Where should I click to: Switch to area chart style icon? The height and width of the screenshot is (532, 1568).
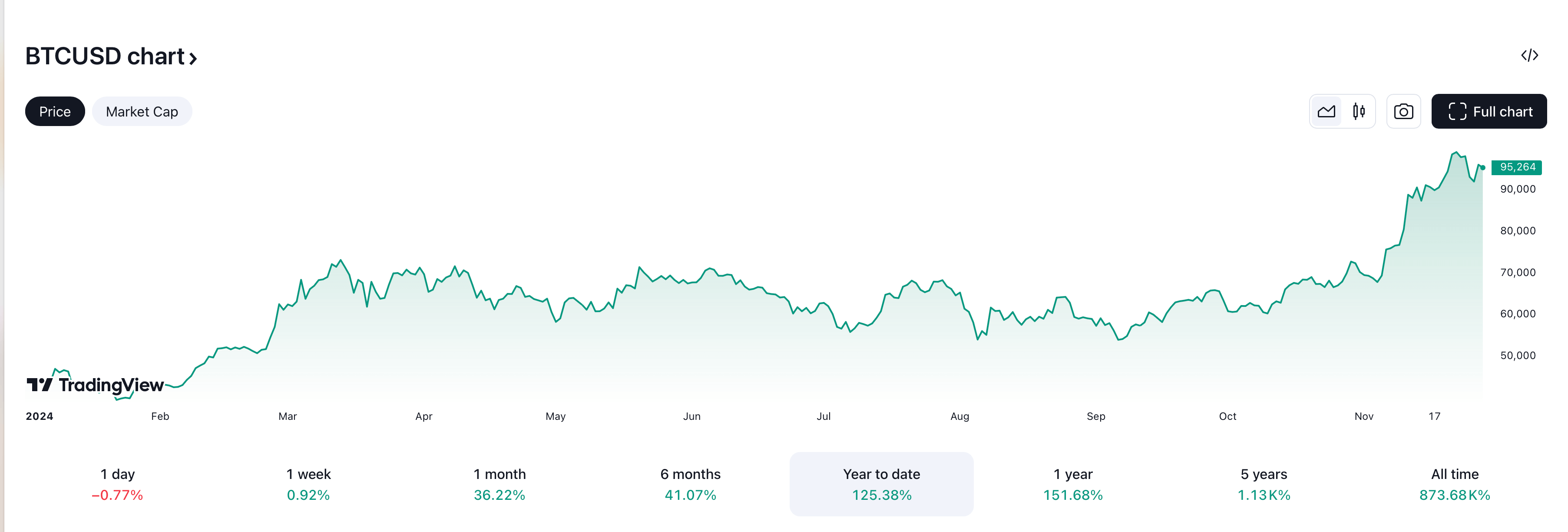click(1326, 112)
